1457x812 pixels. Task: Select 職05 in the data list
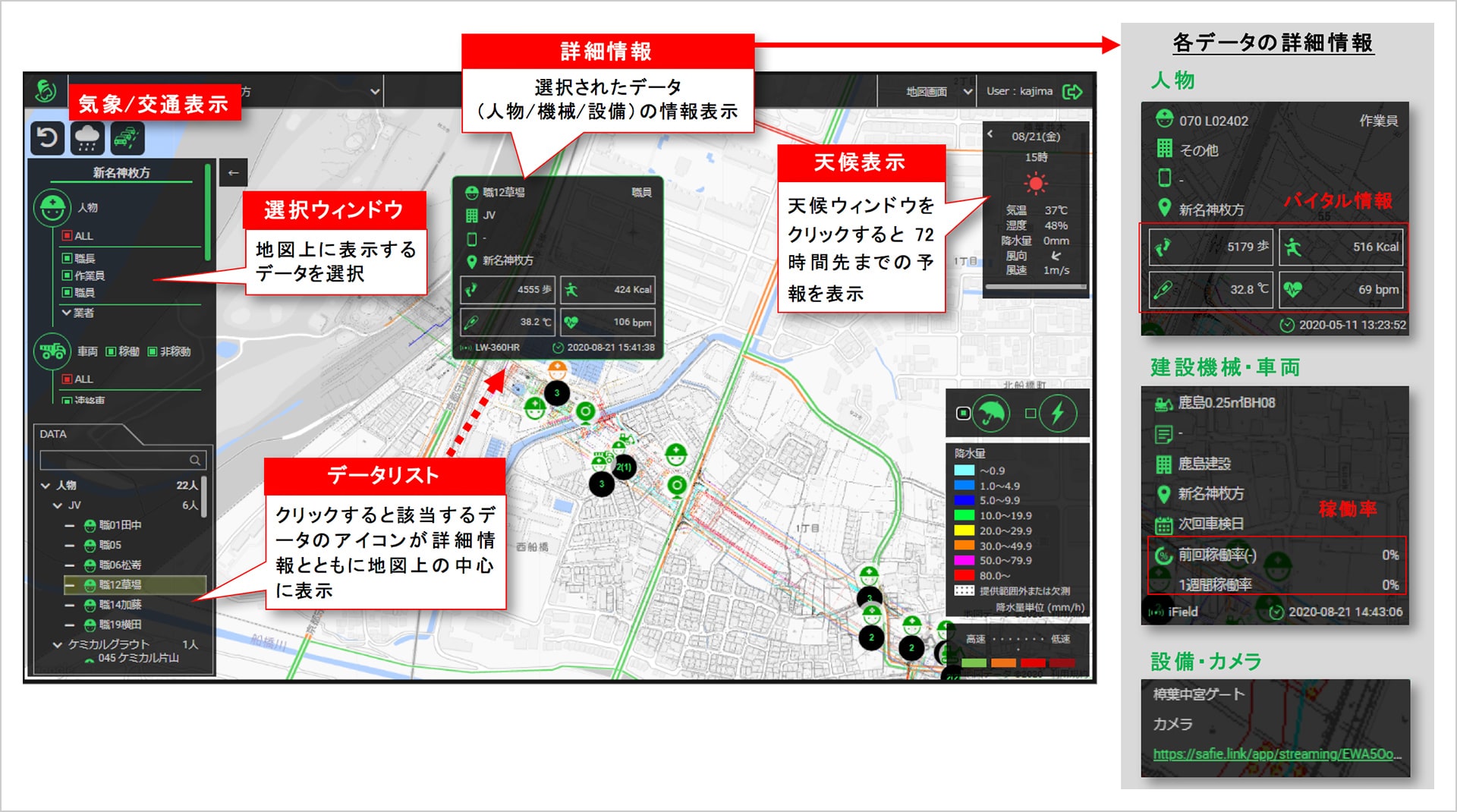click(x=110, y=545)
